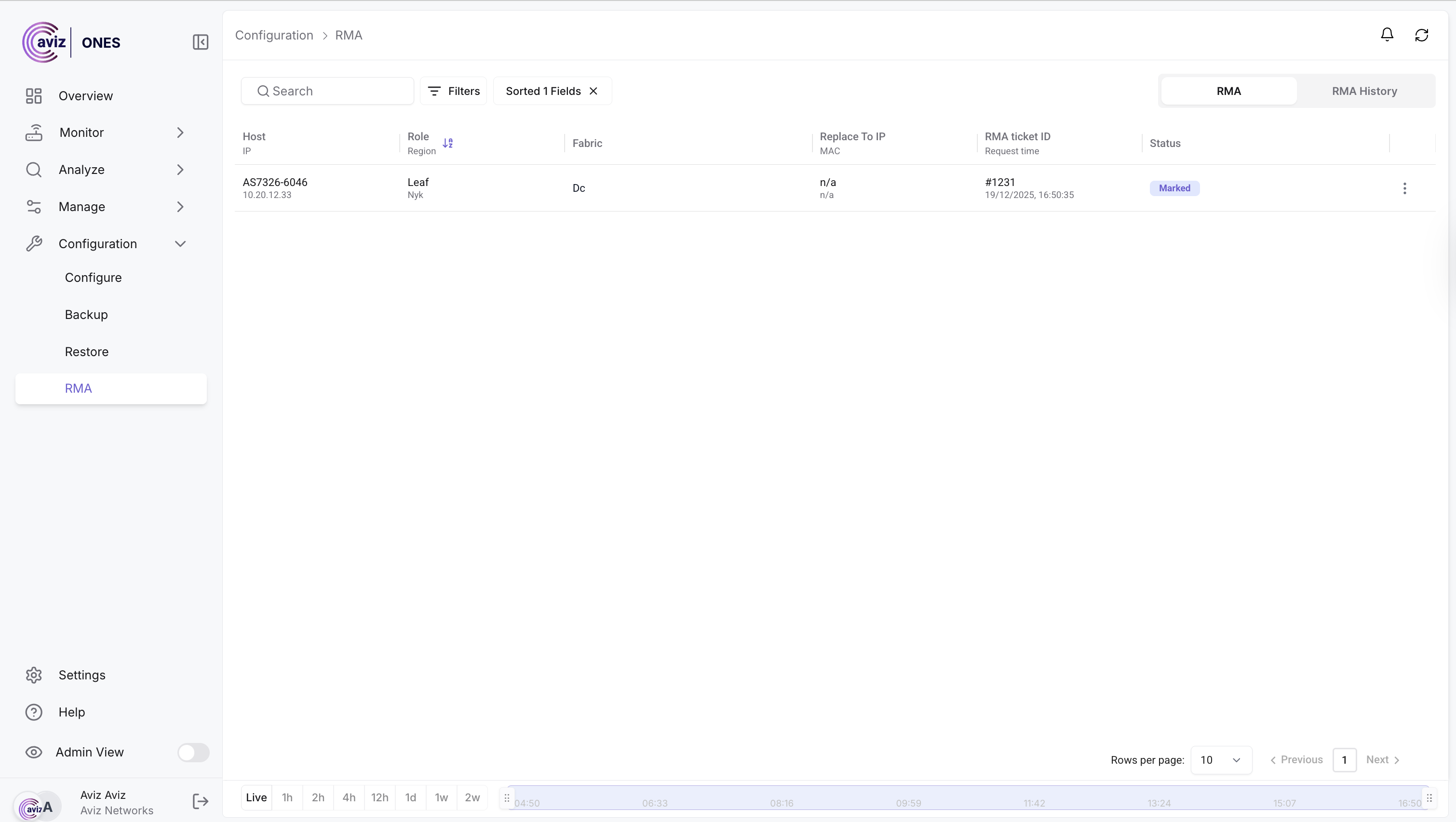Open Settings gear in sidebar
This screenshot has height=822, width=1456.
34,675
